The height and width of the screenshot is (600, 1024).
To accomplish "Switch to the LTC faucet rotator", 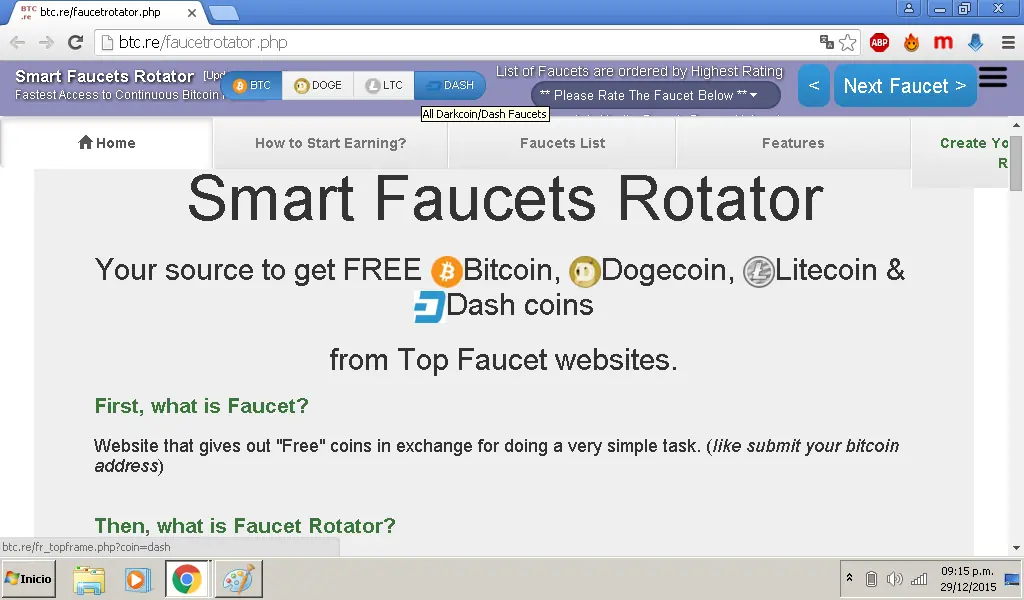I will (384, 86).
